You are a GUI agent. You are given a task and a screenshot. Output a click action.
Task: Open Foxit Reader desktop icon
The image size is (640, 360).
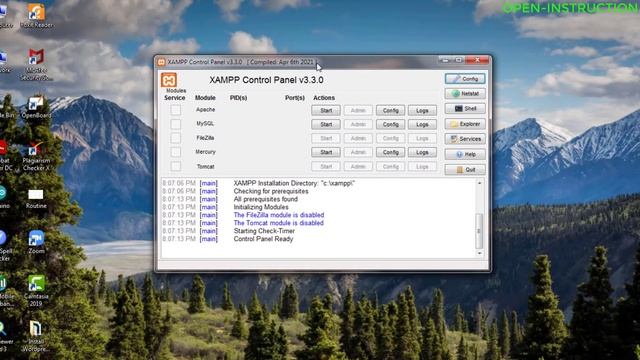(36, 16)
